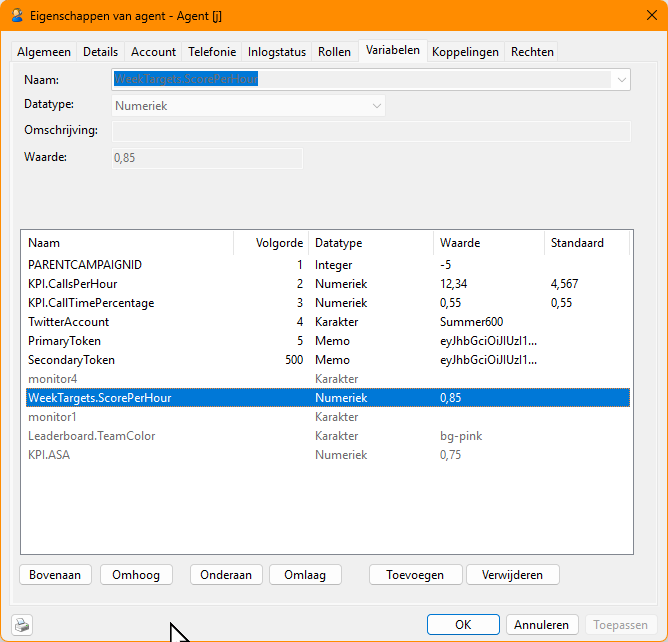Go to the Koppelingen tab
Screen dimensions: 668x642
click(465, 52)
